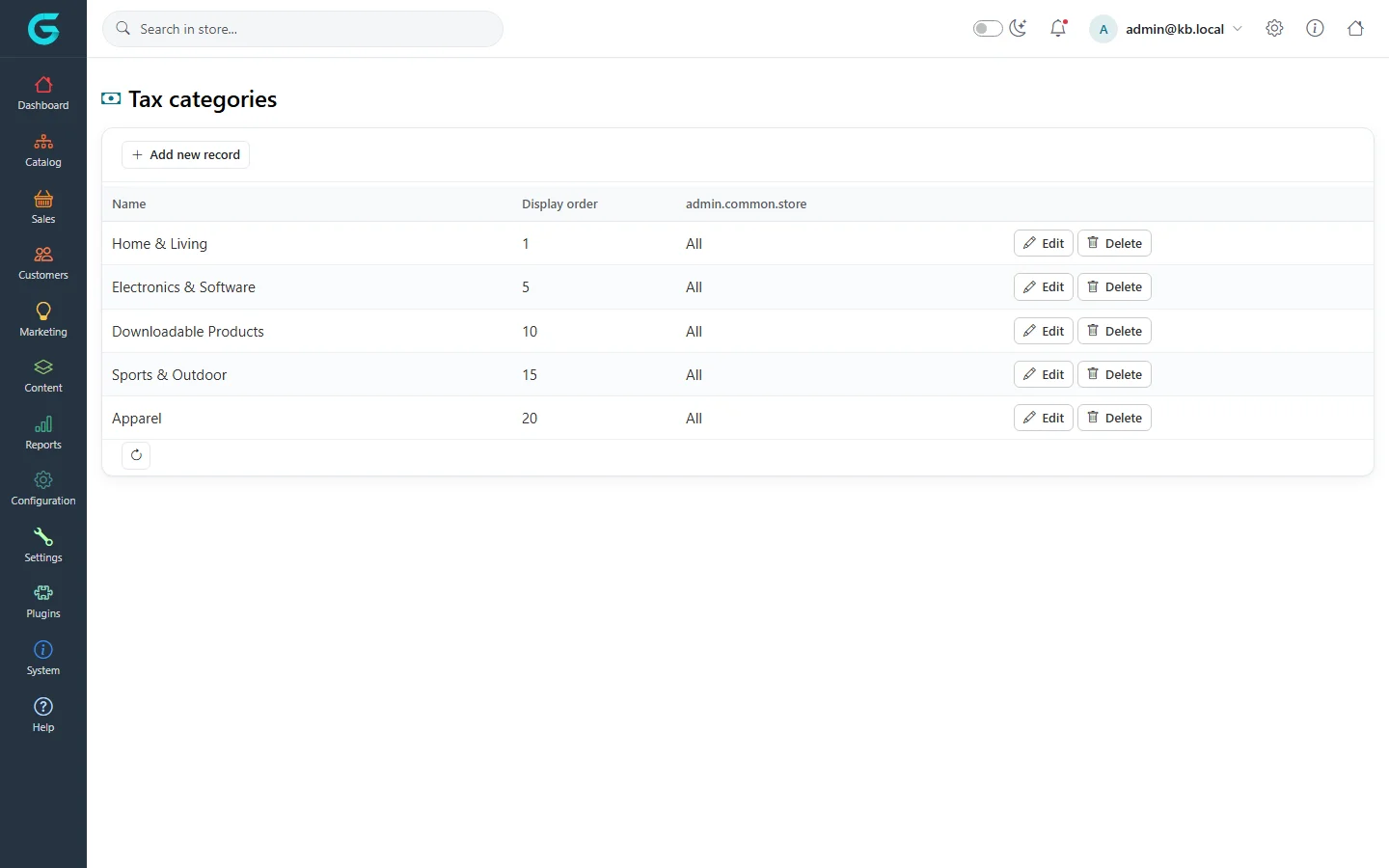Go to the Sales section
Screen dimensions: 1389x868
43,207
